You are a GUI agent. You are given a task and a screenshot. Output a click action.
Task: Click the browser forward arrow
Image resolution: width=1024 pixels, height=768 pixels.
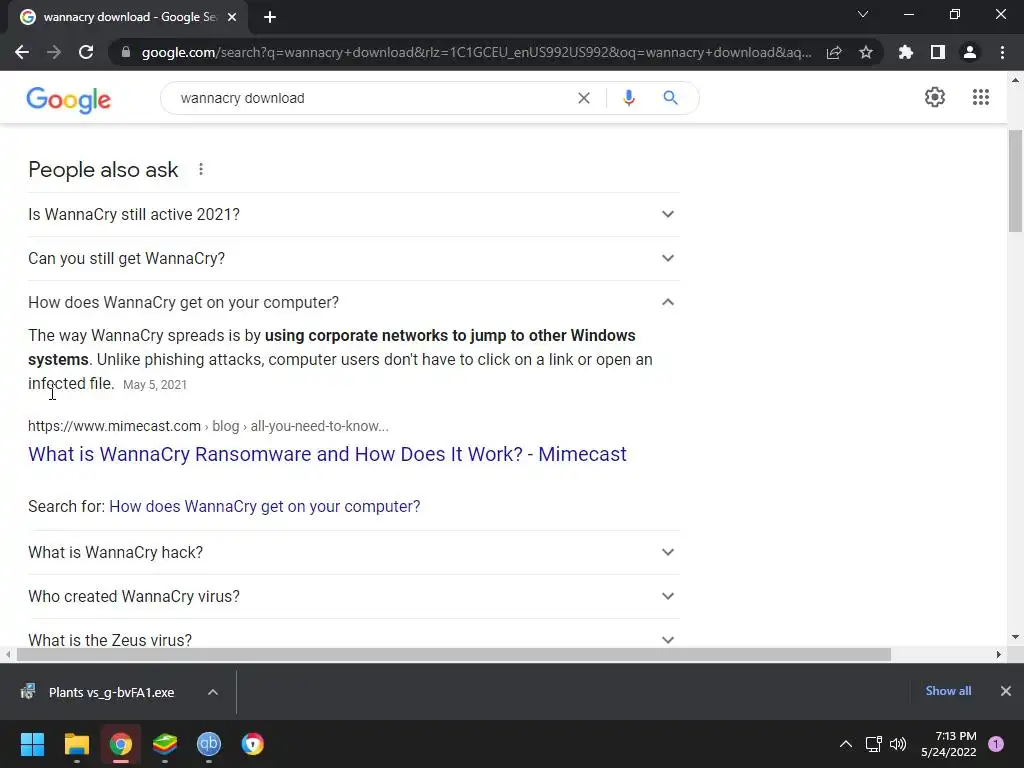(x=54, y=52)
